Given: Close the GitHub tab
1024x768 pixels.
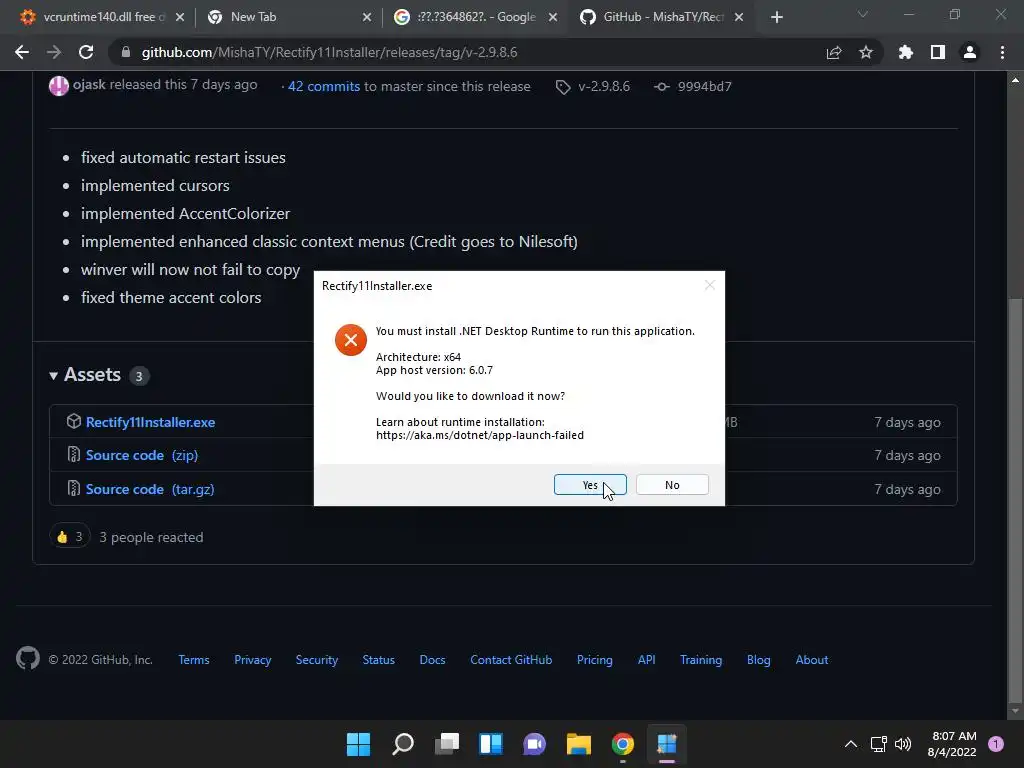Looking at the screenshot, I should (739, 17).
